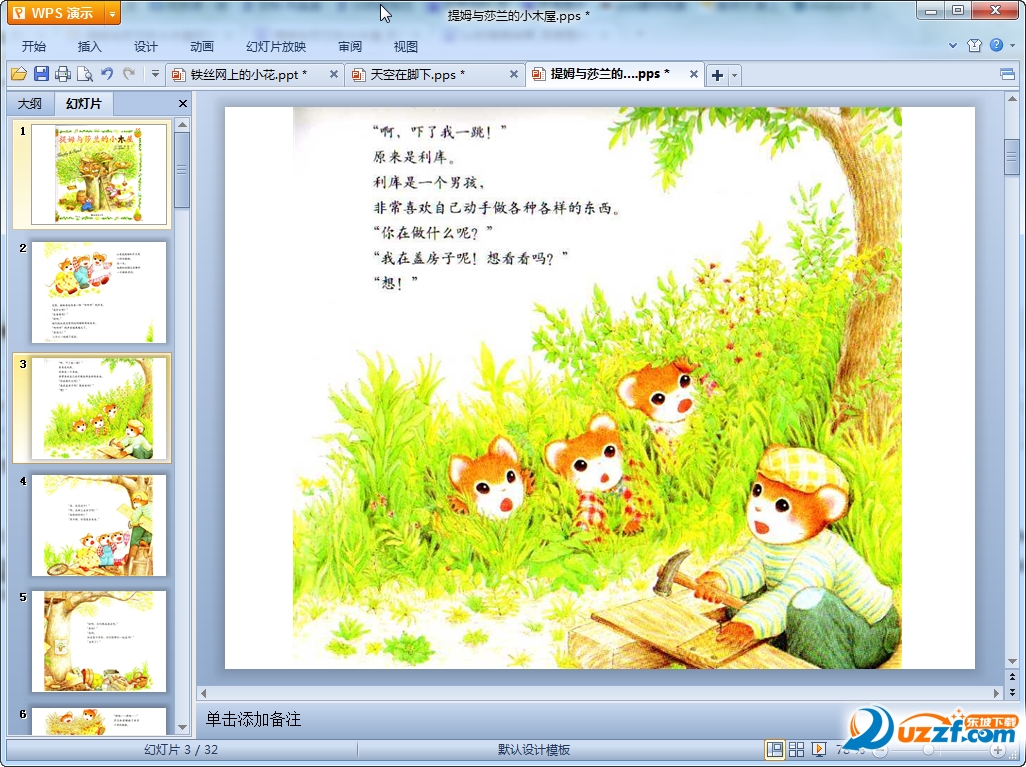Select slide 5 thumbnail

point(99,641)
